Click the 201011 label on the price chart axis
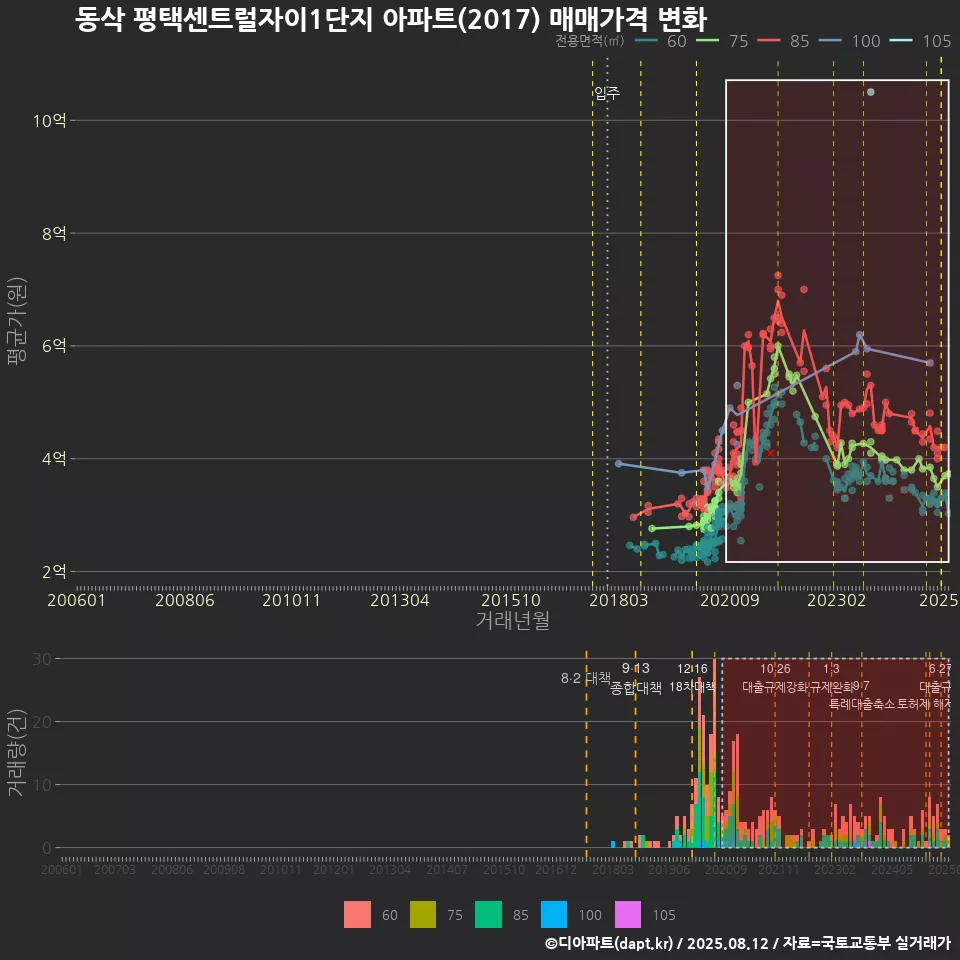The height and width of the screenshot is (960, 960). point(291,600)
